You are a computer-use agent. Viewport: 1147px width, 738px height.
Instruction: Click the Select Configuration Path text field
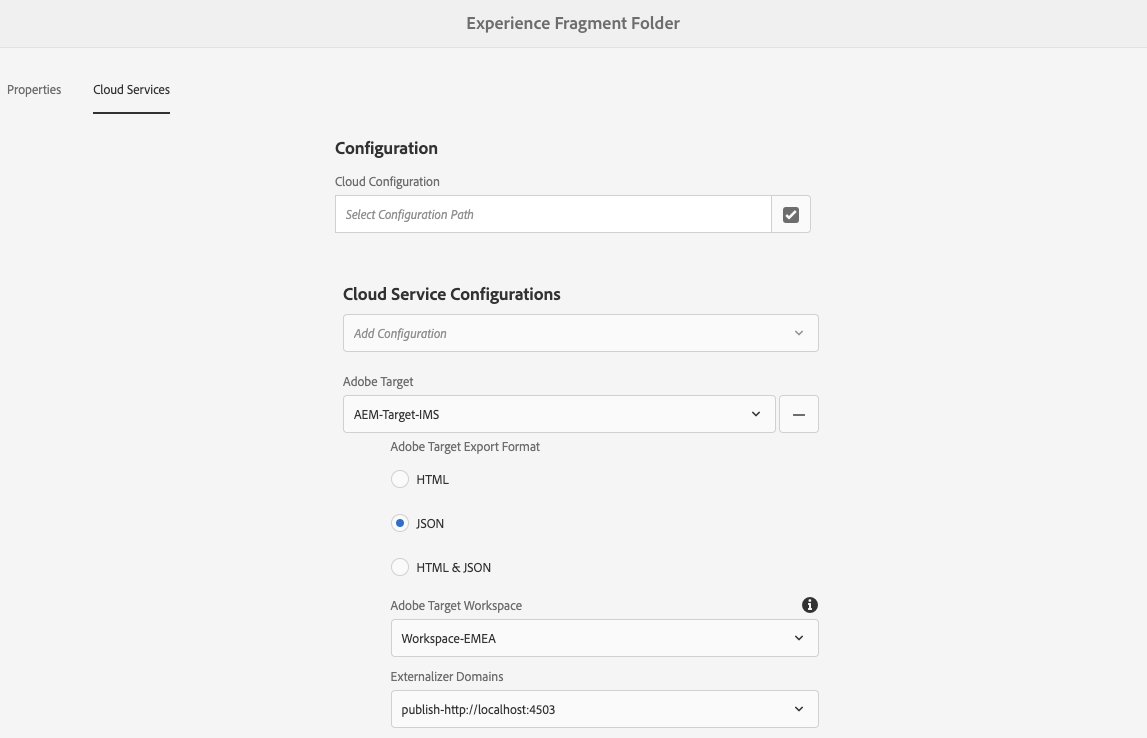tap(553, 214)
